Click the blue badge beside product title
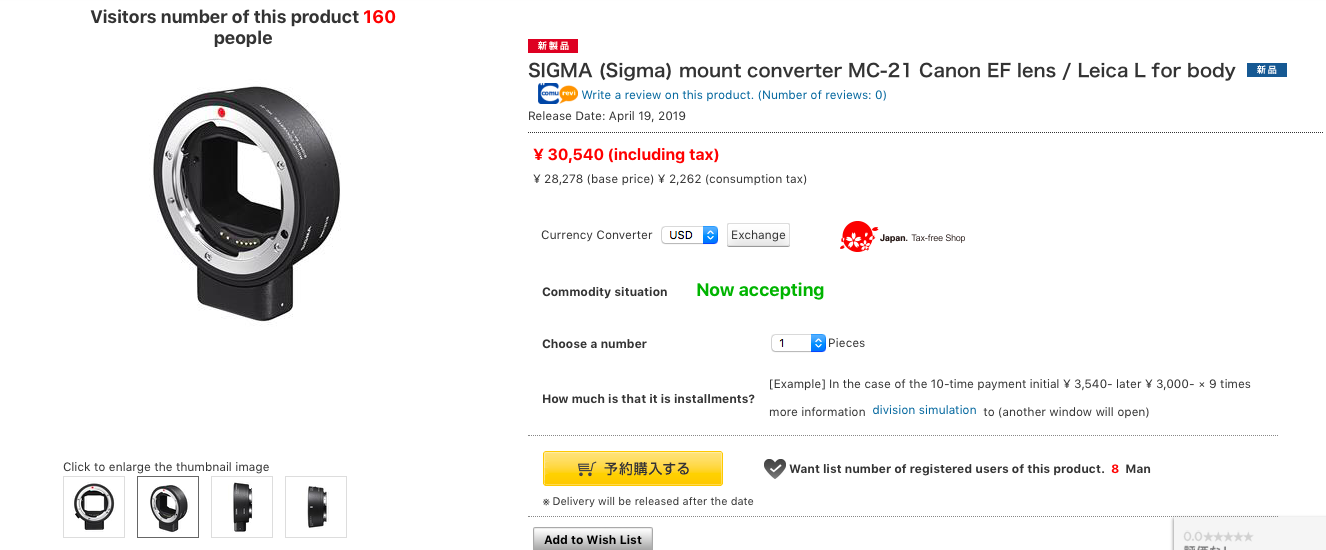 coord(1266,70)
